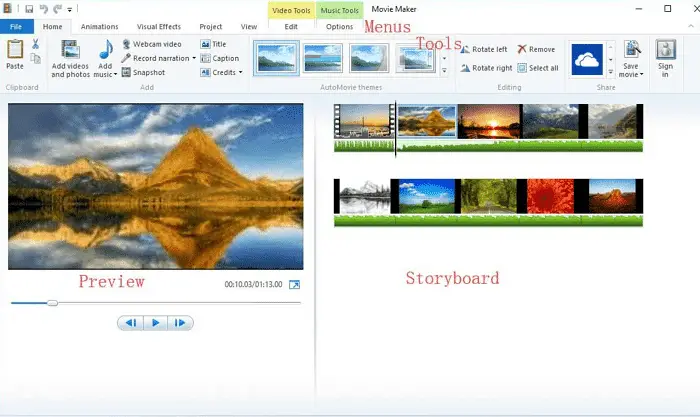Select the green valley mountain clip
Screen dimensions: 700x417
(x=550, y=121)
